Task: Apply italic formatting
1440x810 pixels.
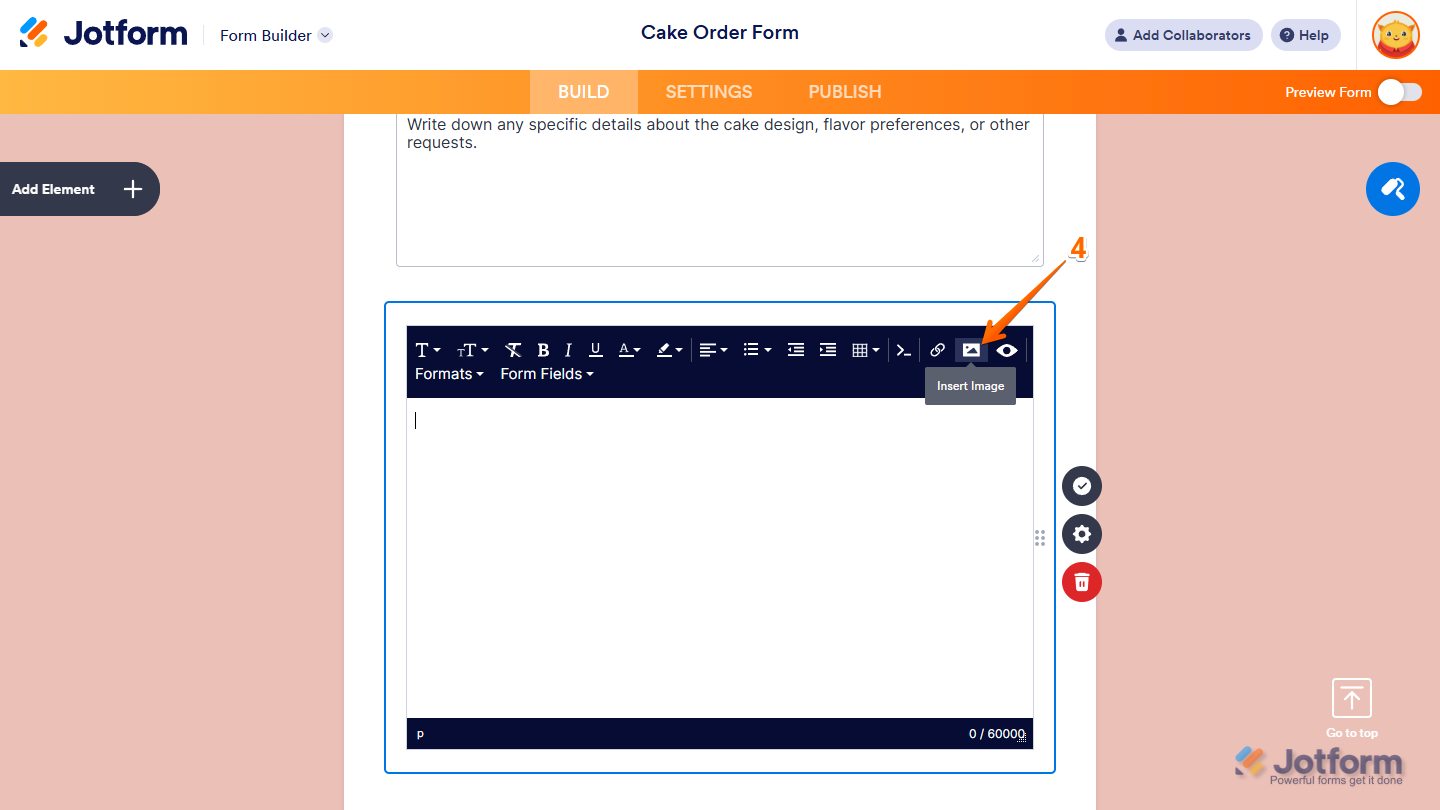Action: pyautogui.click(x=567, y=350)
